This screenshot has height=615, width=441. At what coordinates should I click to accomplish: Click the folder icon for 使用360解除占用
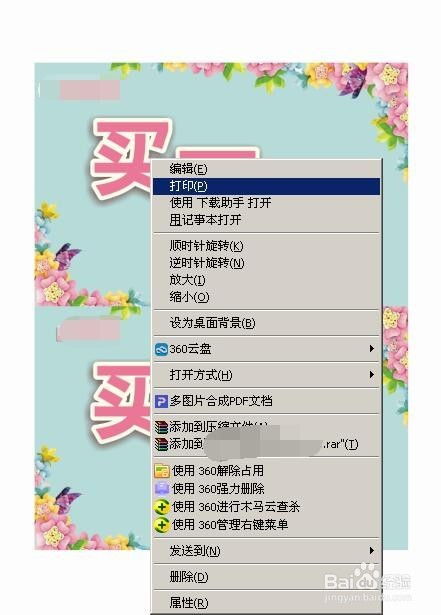click(x=161, y=471)
